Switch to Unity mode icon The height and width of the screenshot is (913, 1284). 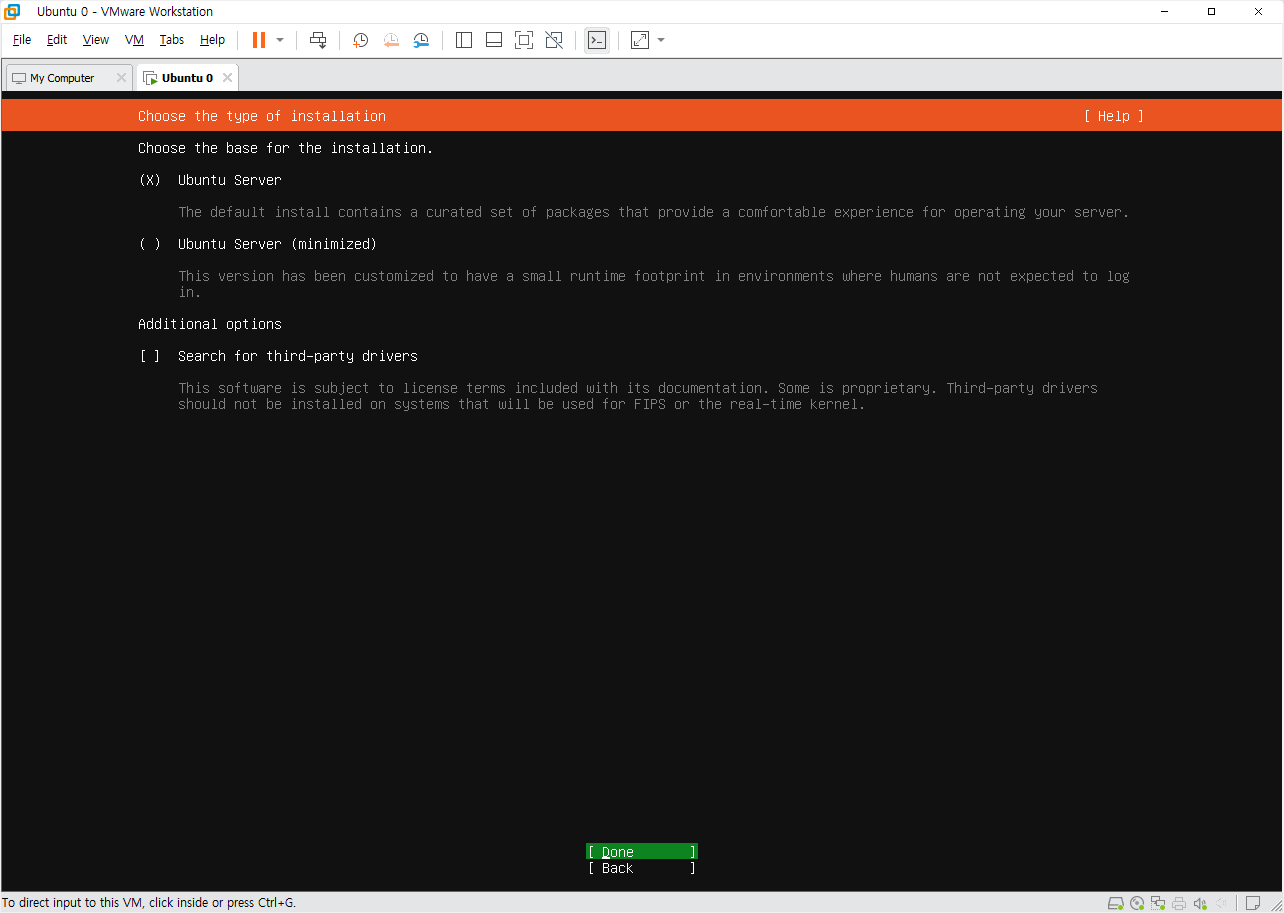pos(554,40)
